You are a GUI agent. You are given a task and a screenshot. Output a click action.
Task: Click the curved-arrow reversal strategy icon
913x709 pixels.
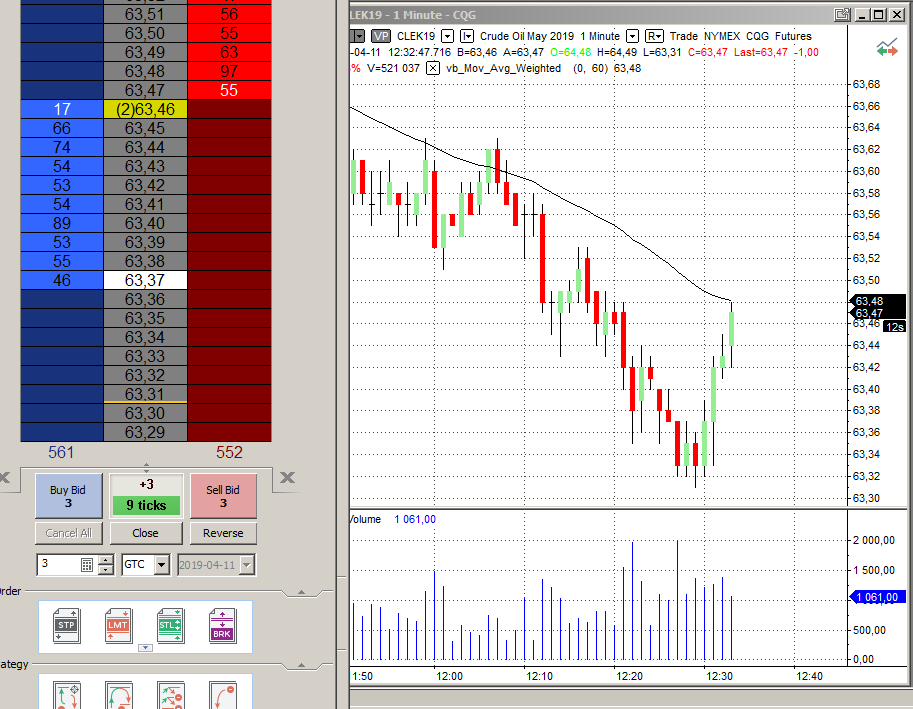coord(118,696)
